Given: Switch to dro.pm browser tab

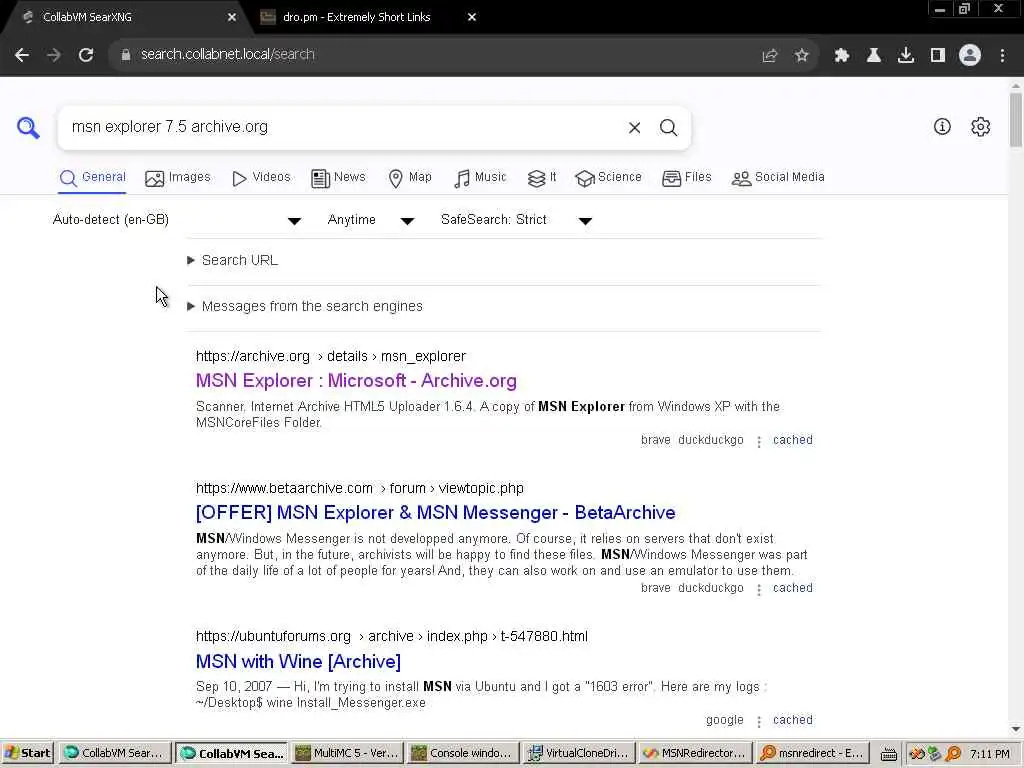Looking at the screenshot, I should pos(356,18).
